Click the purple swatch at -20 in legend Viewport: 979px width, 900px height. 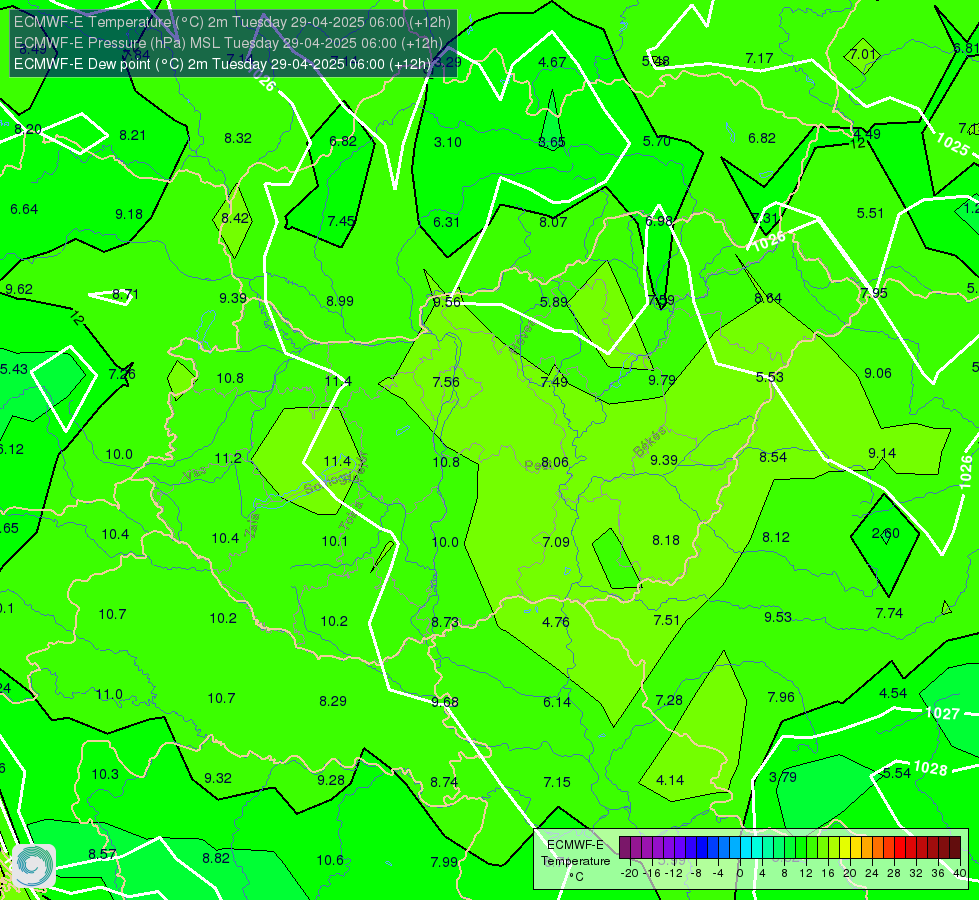click(x=624, y=848)
